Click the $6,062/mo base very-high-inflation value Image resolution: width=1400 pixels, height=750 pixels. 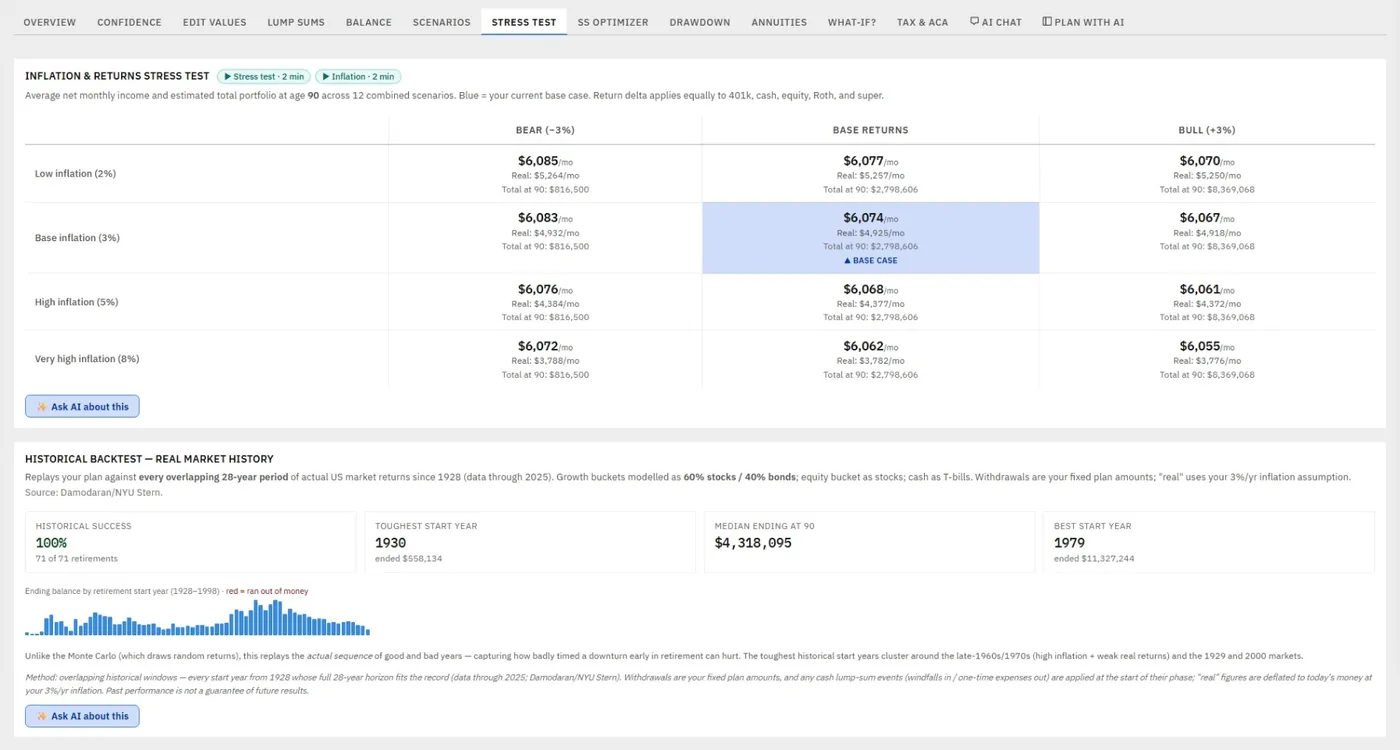pyautogui.click(x=870, y=347)
